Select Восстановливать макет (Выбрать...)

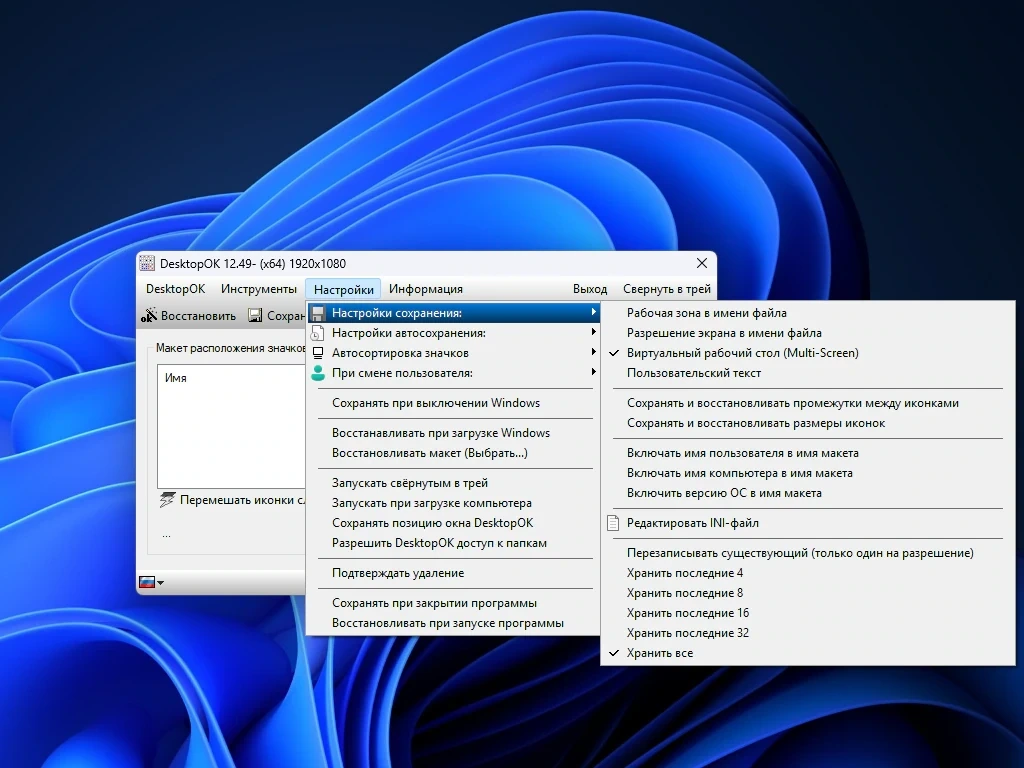453,453
